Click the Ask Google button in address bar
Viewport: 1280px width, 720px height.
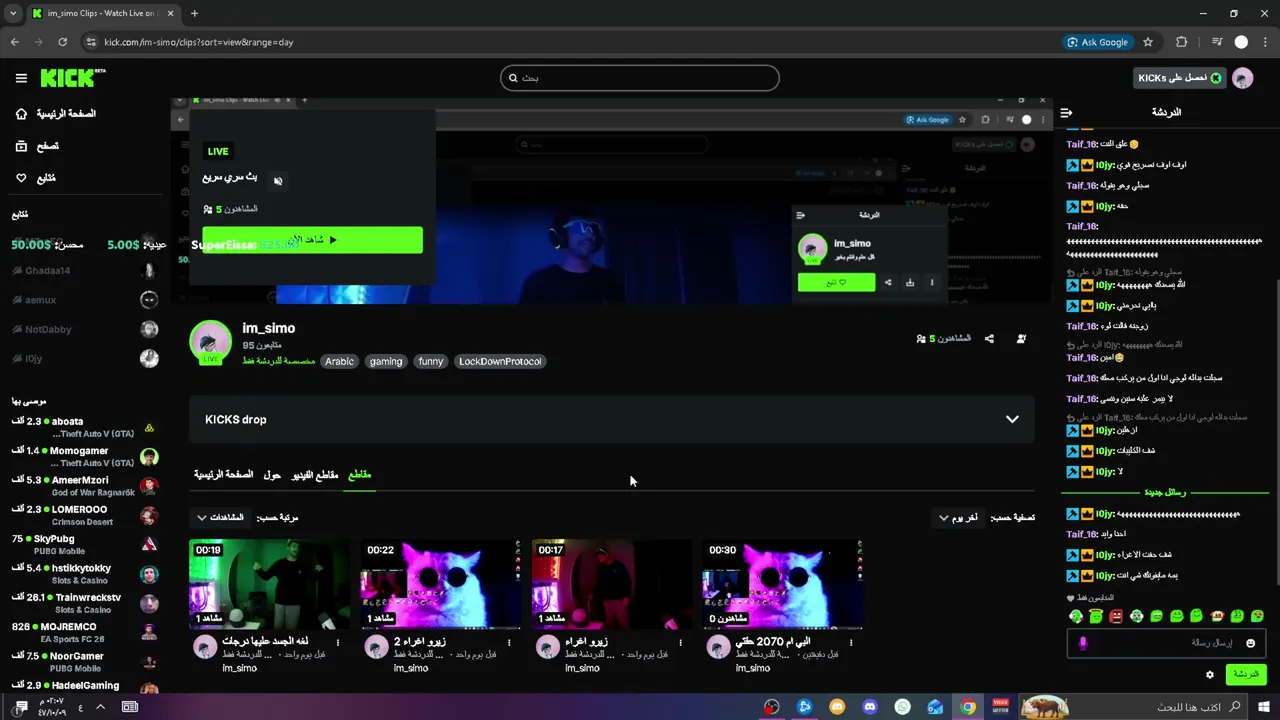[1098, 42]
